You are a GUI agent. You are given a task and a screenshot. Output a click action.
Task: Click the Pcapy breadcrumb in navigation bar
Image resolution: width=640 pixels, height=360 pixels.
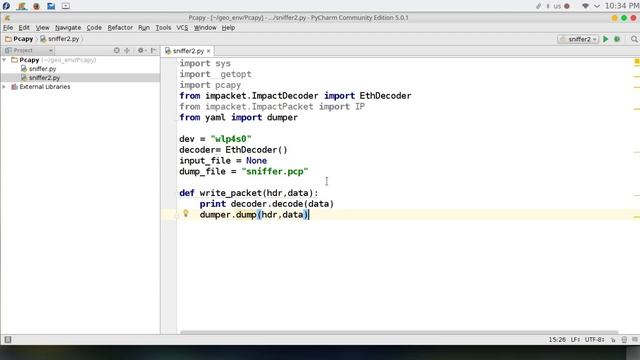click(19, 39)
